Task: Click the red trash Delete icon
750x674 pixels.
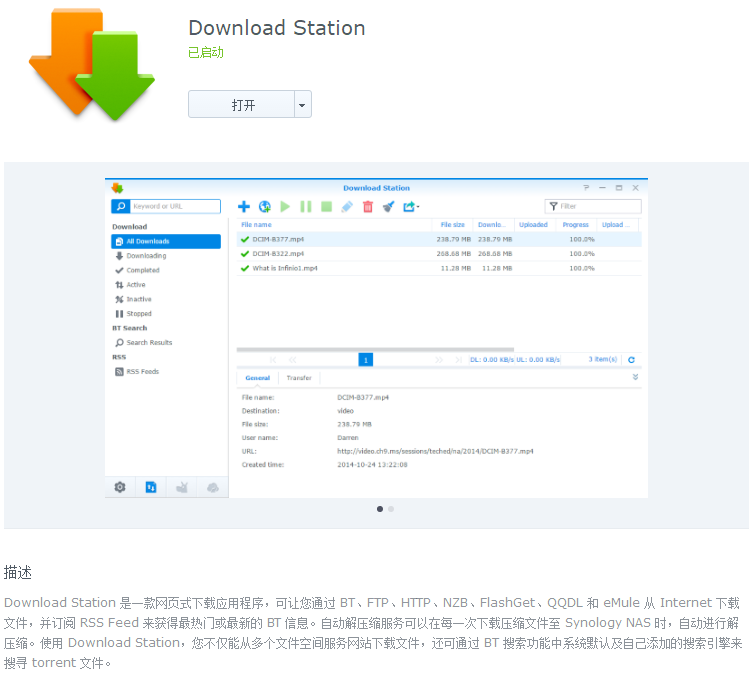Action: [x=368, y=207]
